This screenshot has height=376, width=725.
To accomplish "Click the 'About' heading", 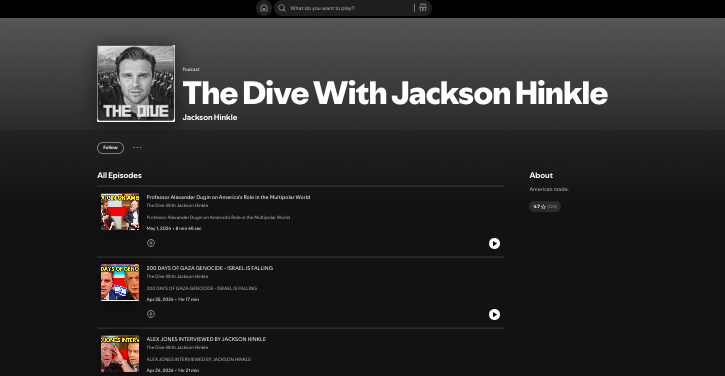I will [x=541, y=175].
